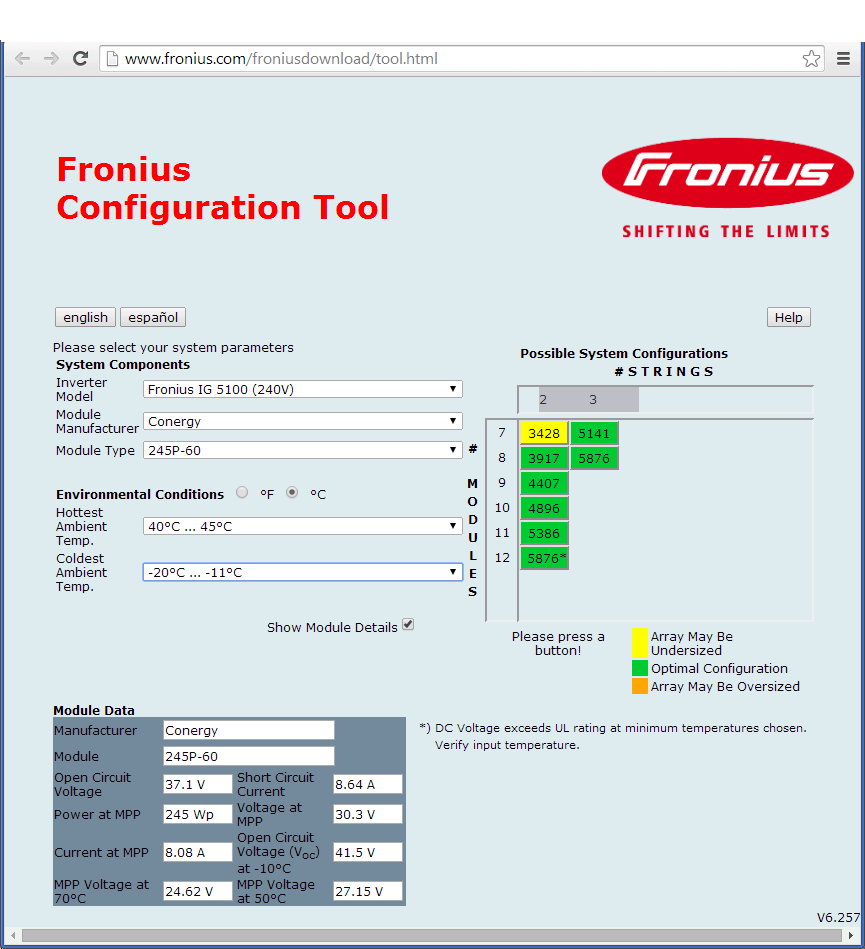Click the yellow 3428 configuration cell
Viewport: 865px width, 949px height.
[544, 433]
